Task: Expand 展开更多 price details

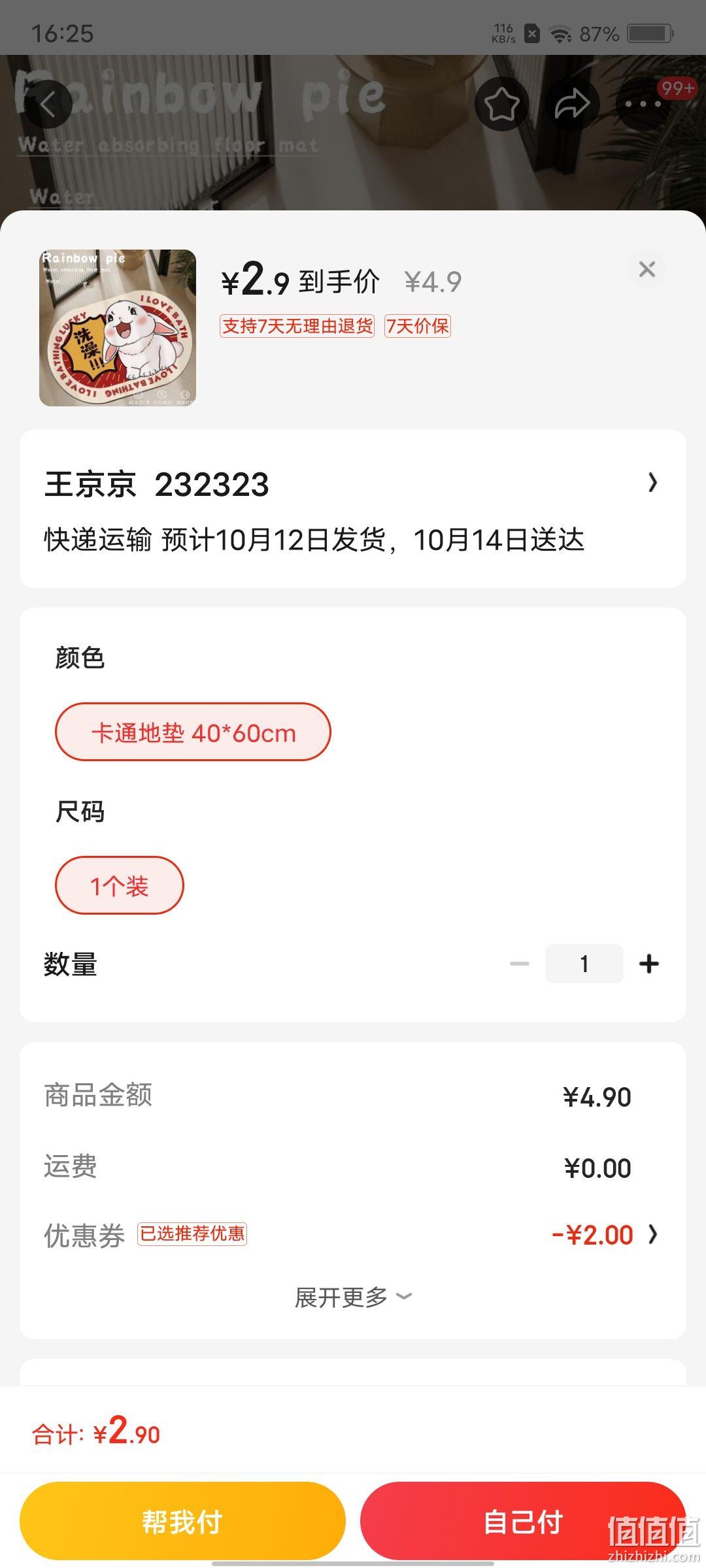Action: tap(353, 1297)
